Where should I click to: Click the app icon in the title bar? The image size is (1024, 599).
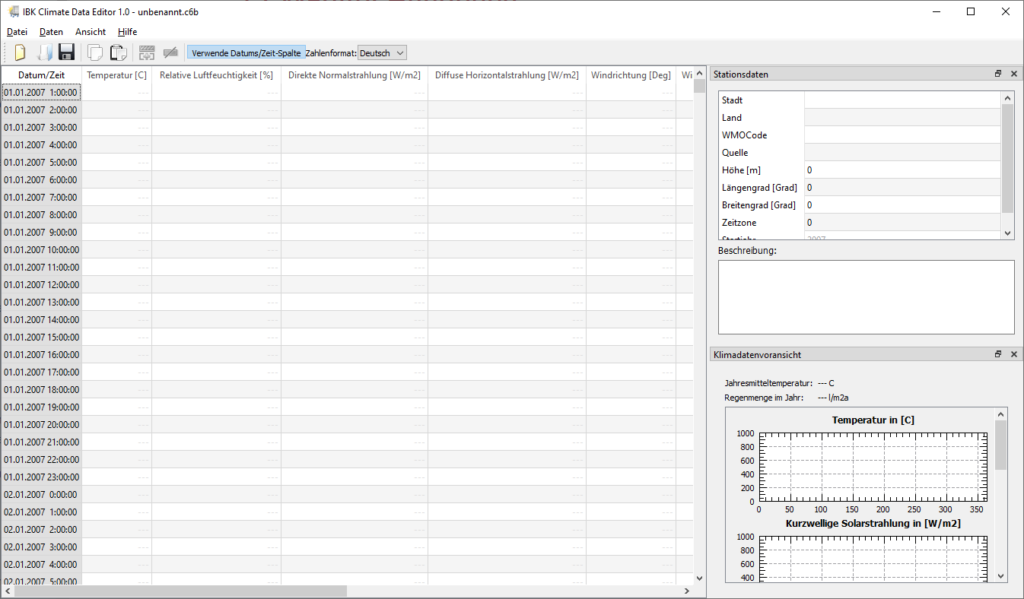click(x=13, y=12)
